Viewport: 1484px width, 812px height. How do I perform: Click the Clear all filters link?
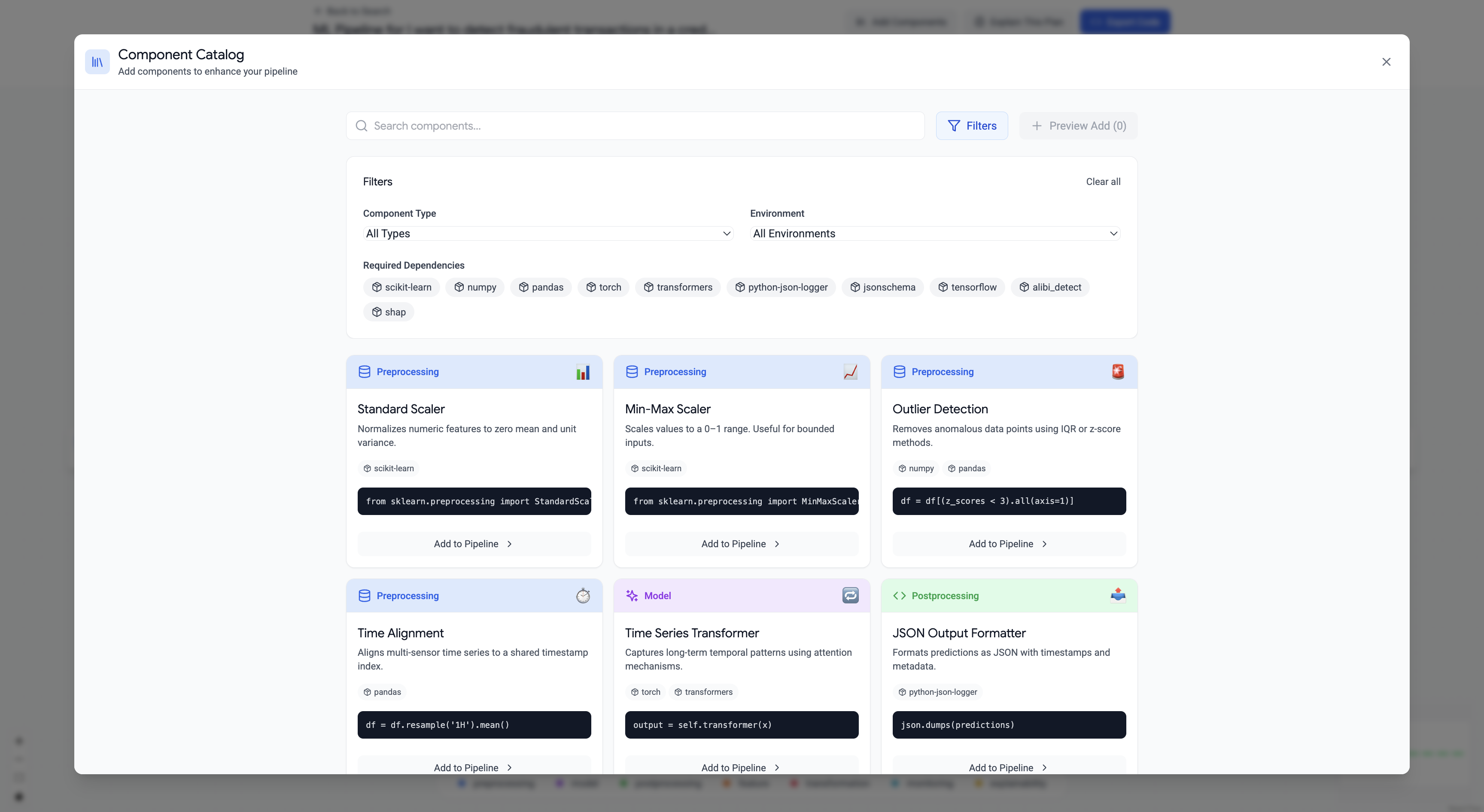pyautogui.click(x=1103, y=182)
